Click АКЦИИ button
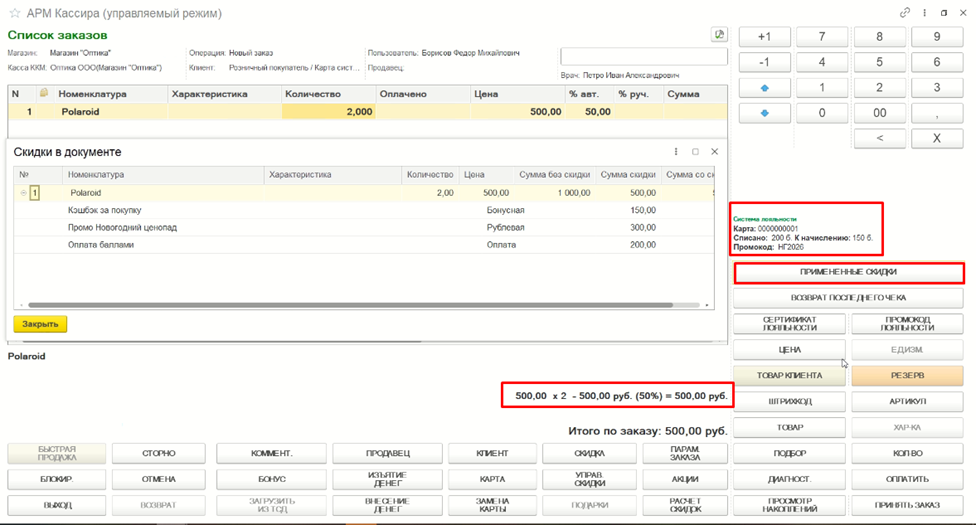The height and width of the screenshot is (525, 976). click(x=685, y=480)
